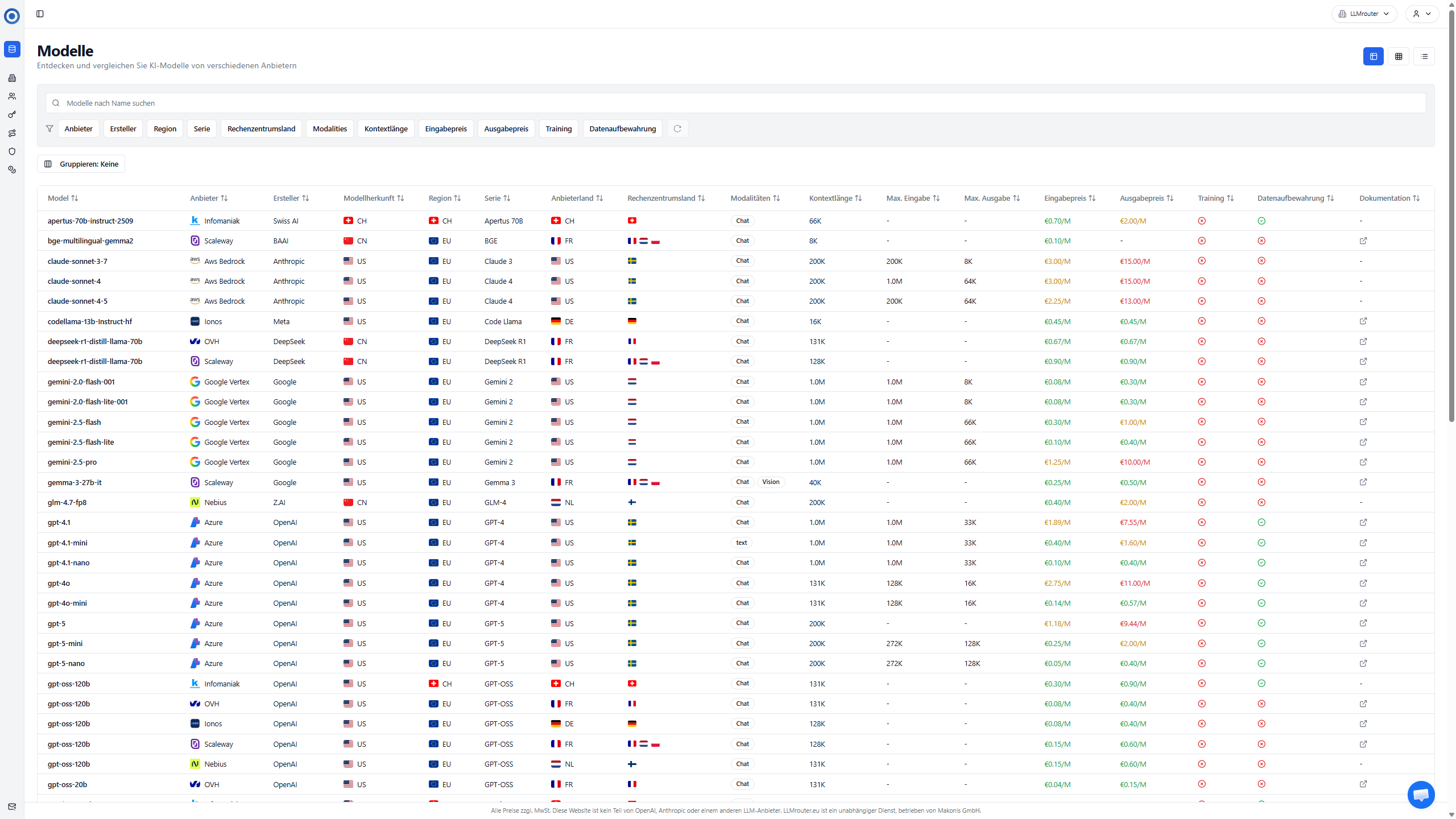Open the chat support bubble

pos(1421,795)
